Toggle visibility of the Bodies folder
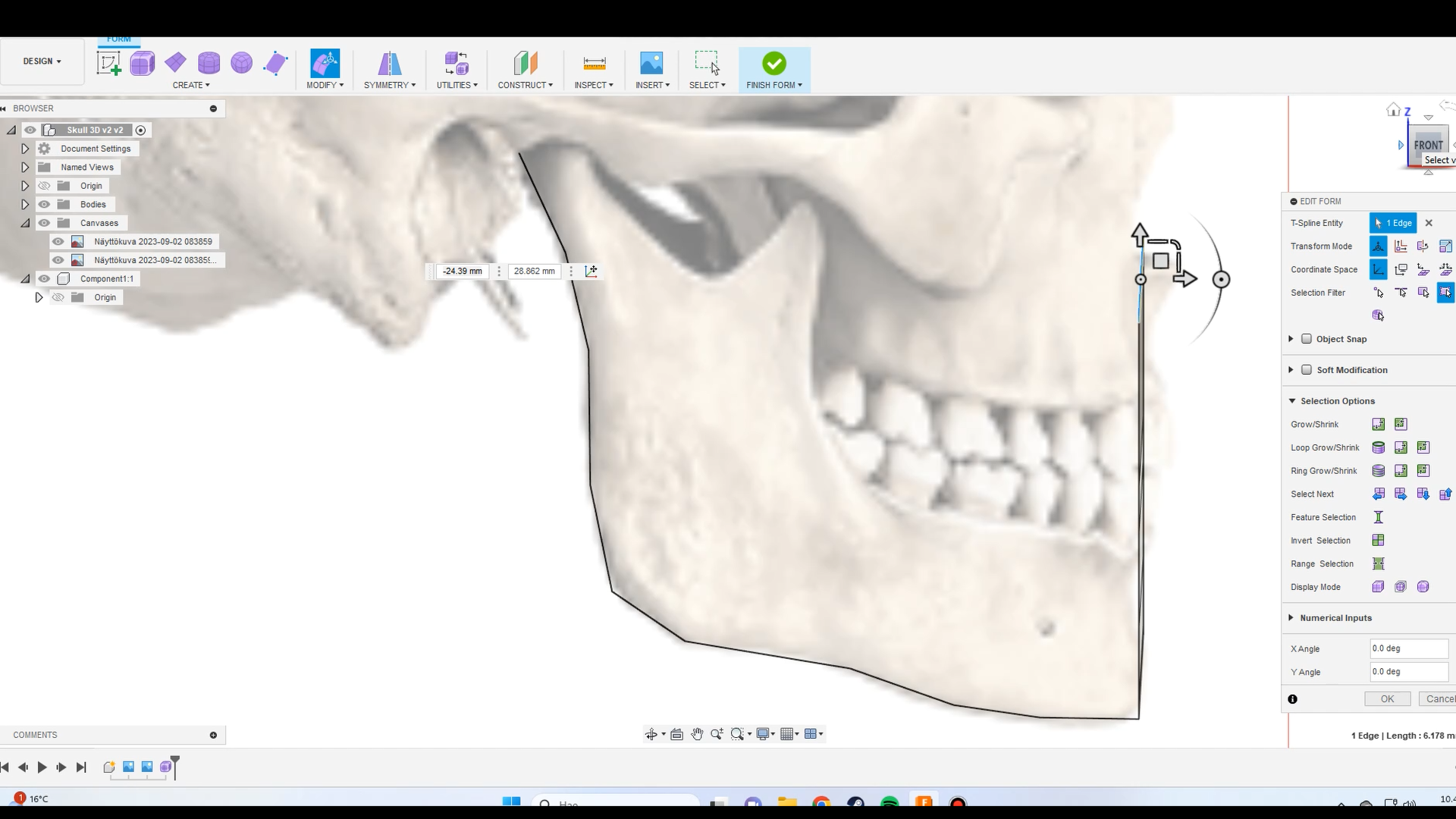The height and width of the screenshot is (819, 1456). tap(44, 205)
